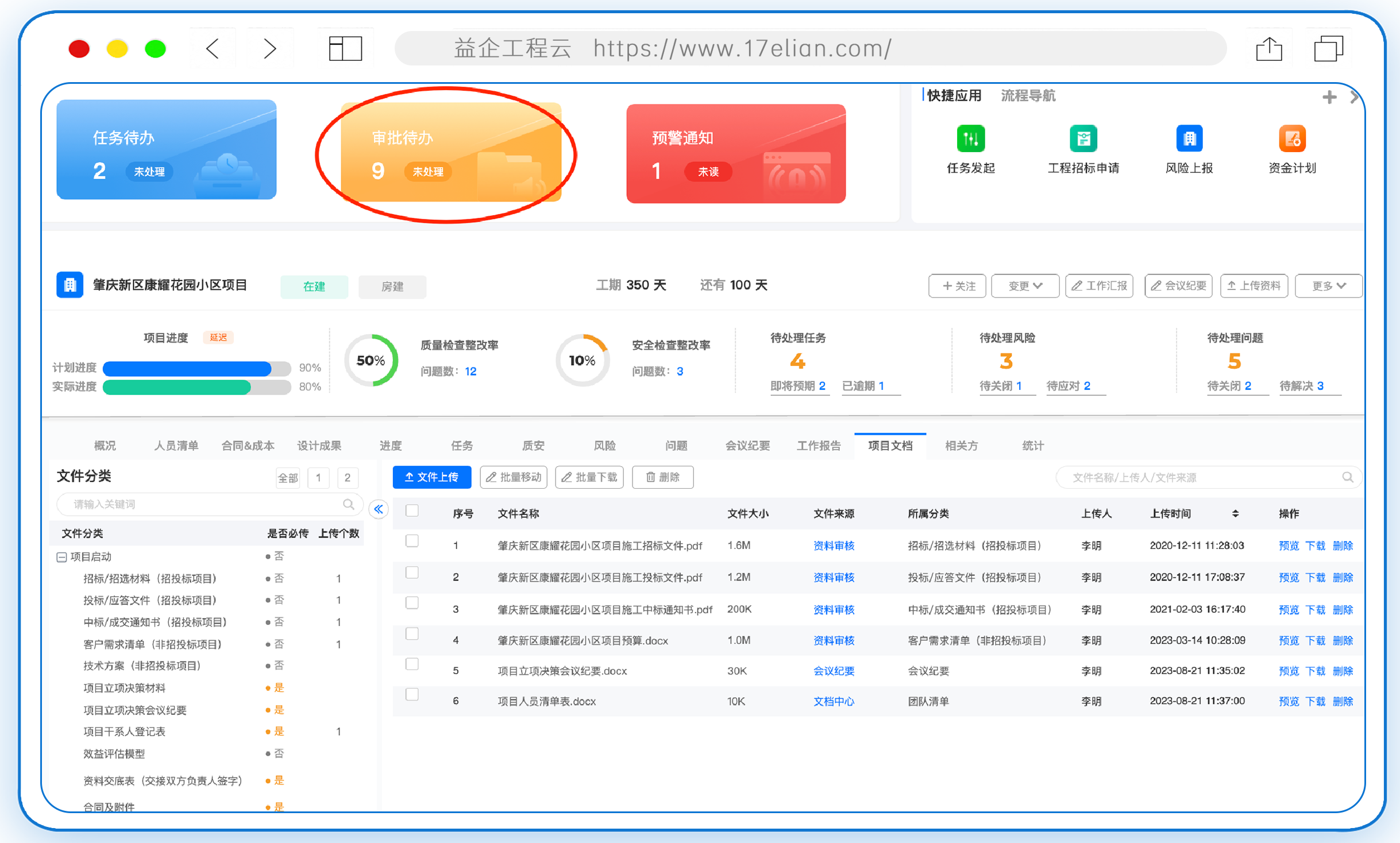Click the browser share icon

tap(1269, 49)
